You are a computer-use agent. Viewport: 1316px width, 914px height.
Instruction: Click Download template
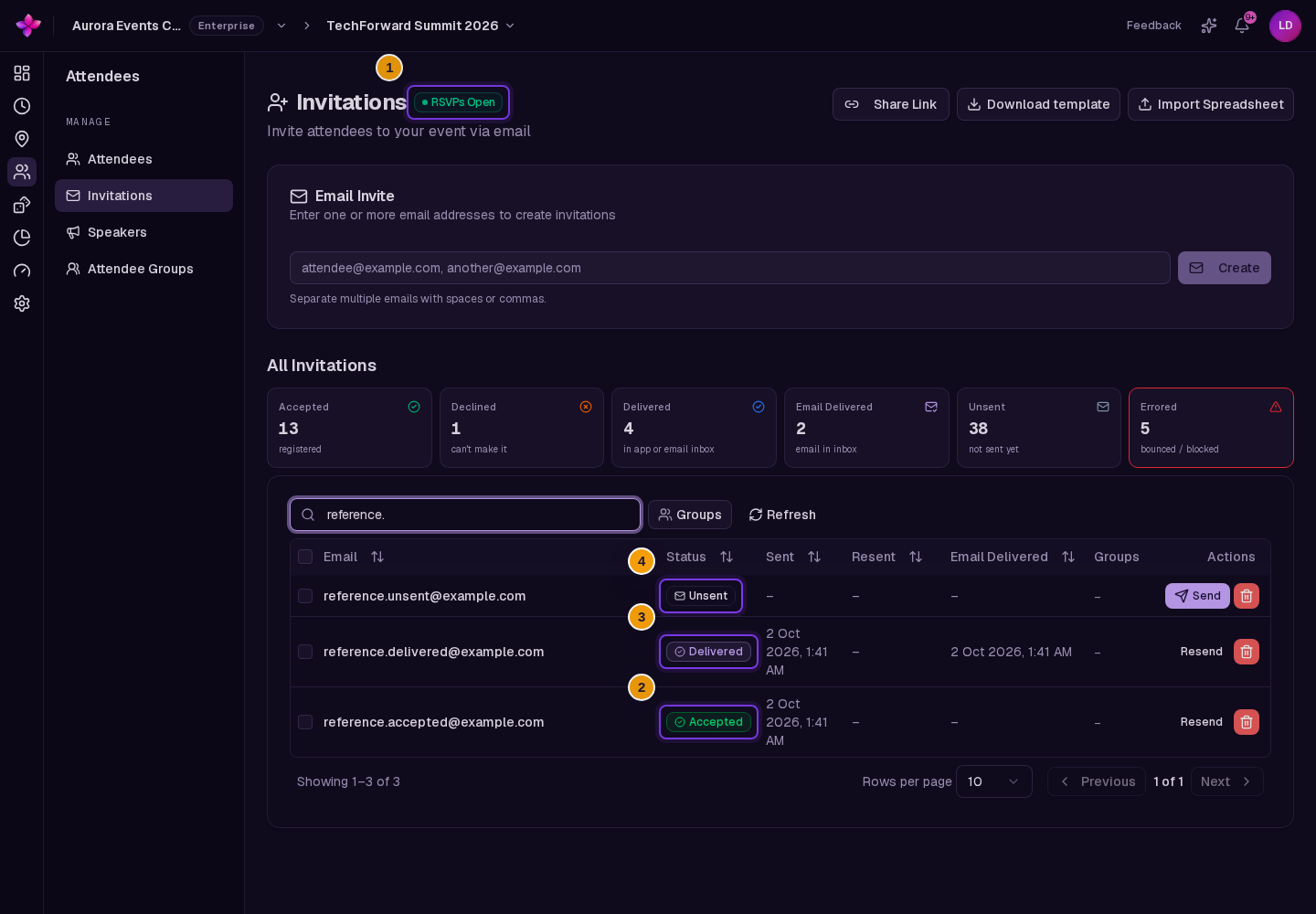pyautogui.click(x=1038, y=104)
